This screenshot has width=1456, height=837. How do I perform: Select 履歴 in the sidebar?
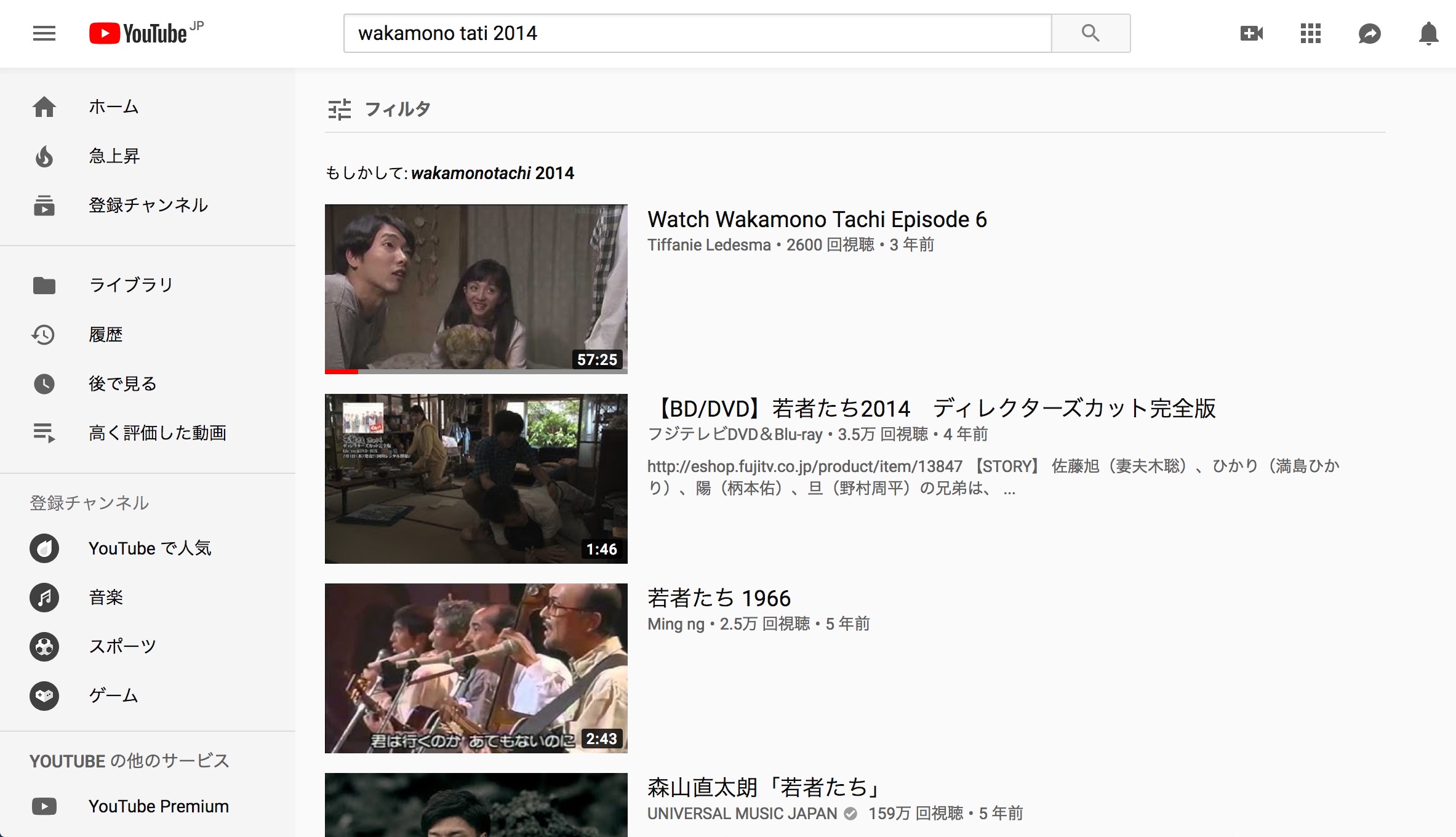[106, 335]
